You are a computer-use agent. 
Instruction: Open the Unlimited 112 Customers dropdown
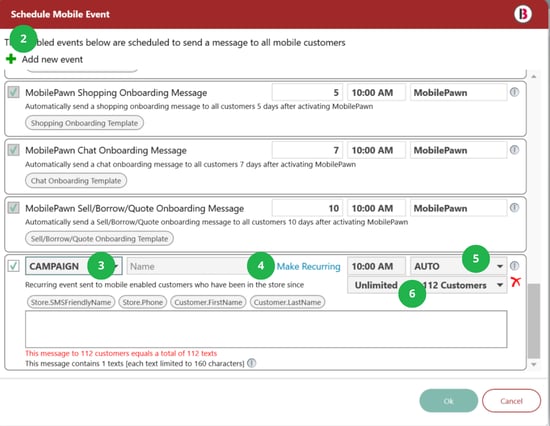click(427, 285)
